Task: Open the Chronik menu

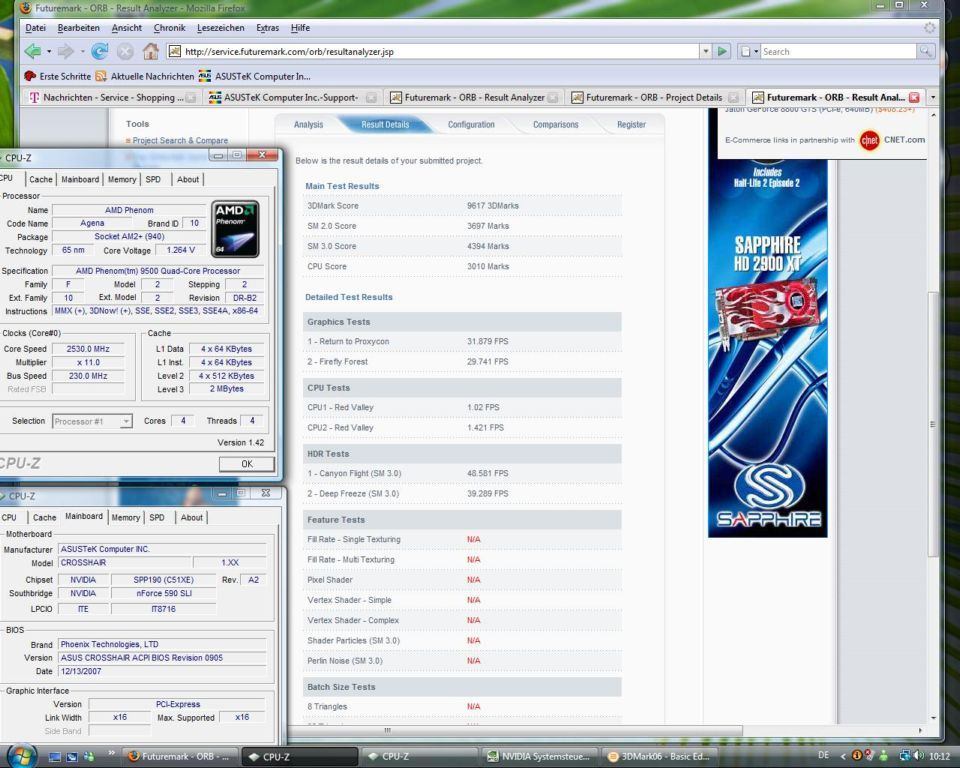Action: click(170, 28)
